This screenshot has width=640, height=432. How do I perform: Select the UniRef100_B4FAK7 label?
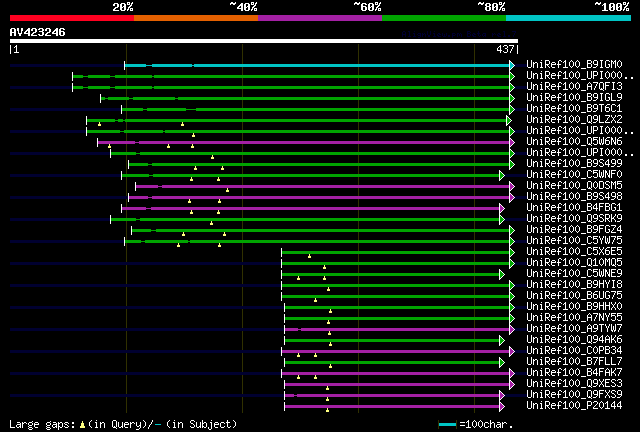[574, 373]
